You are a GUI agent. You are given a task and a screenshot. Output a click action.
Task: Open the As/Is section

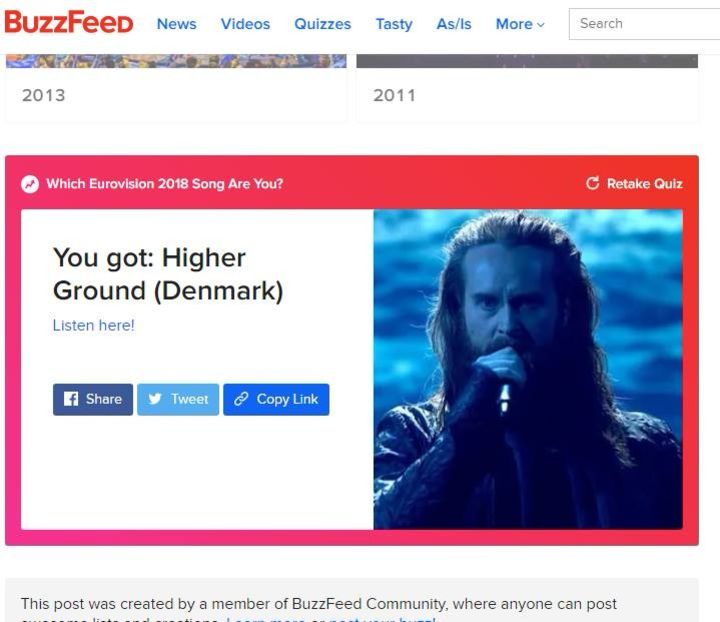click(x=454, y=24)
